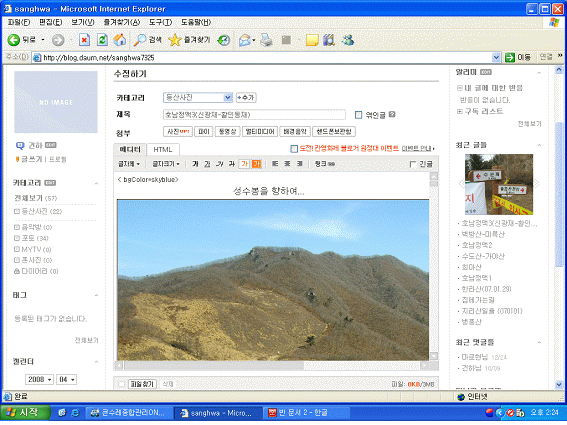
Task: Click the 제목 title input field
Action: (254, 115)
